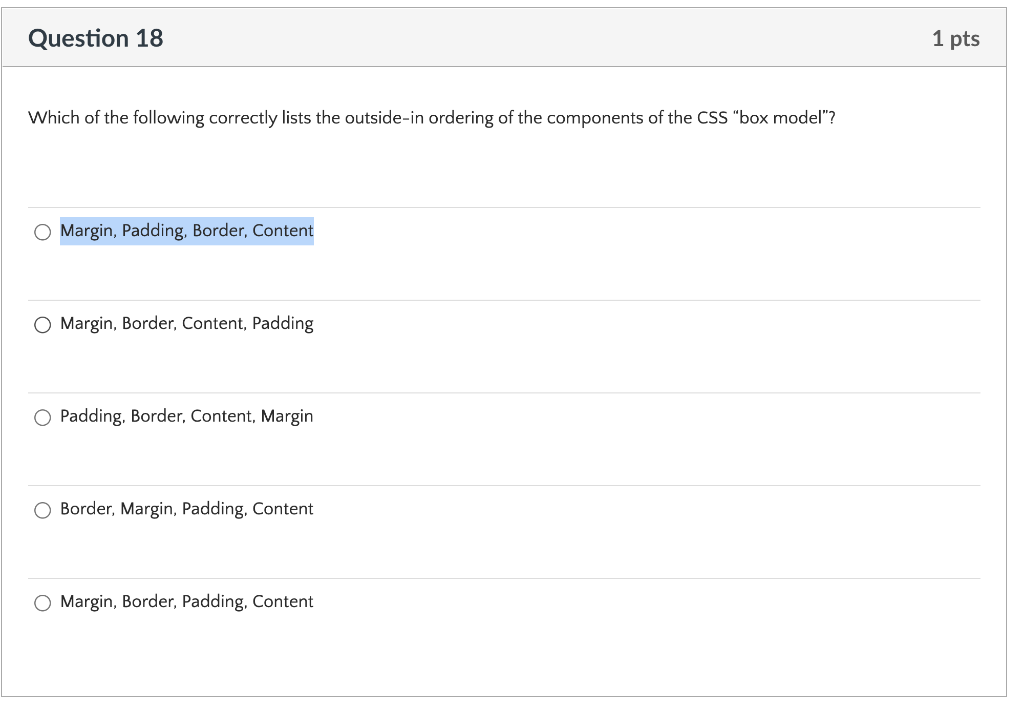Click the "Margin, Border, Content, Padding" answer label
Viewport: 1024px width, 708px height.
tap(187, 324)
